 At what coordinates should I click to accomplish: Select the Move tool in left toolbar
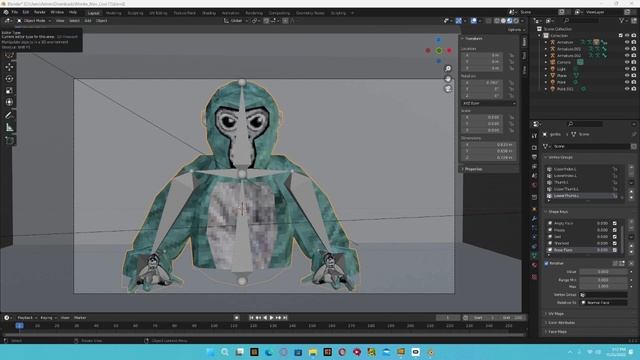point(9,67)
